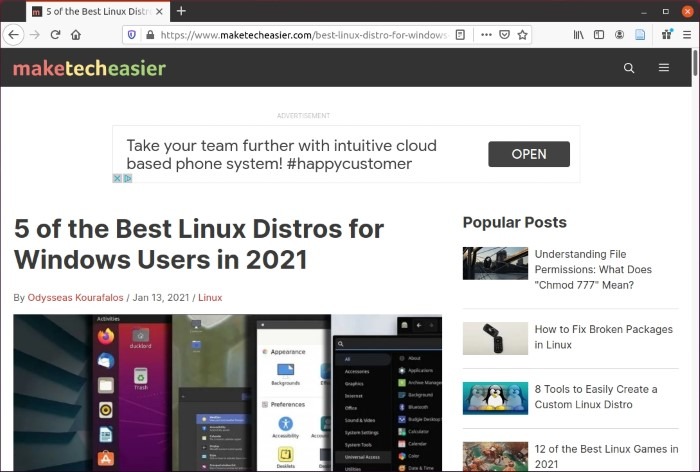The width and height of the screenshot is (700, 472).
Task: Toggle Reader View in the address bar
Action: [x=460, y=34]
